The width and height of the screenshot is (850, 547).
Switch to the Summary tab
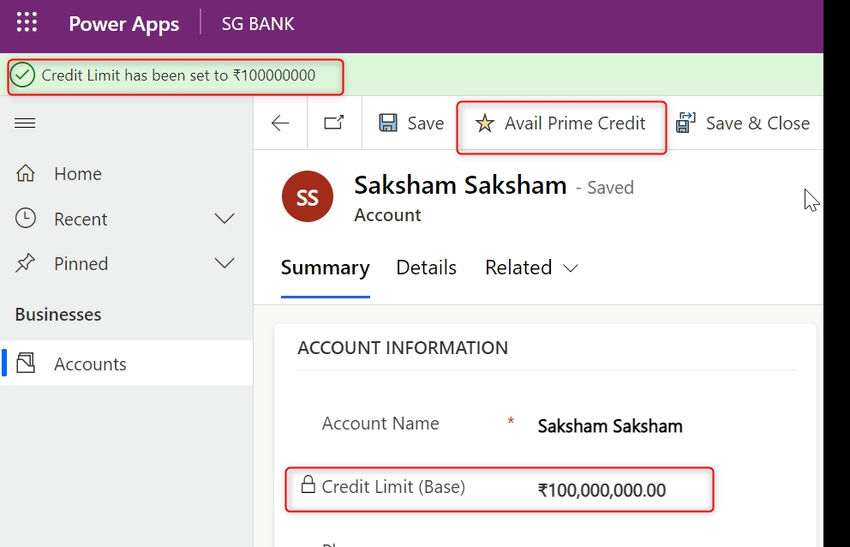pos(325,268)
